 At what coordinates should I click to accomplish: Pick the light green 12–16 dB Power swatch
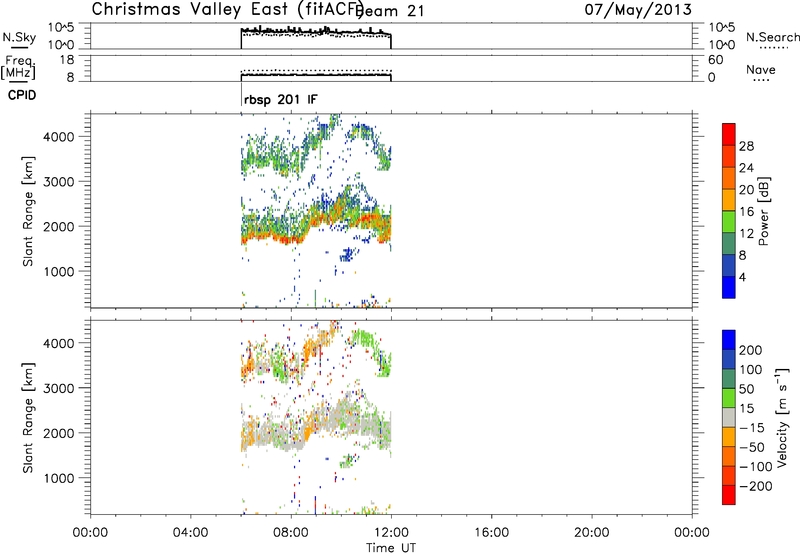click(x=729, y=222)
